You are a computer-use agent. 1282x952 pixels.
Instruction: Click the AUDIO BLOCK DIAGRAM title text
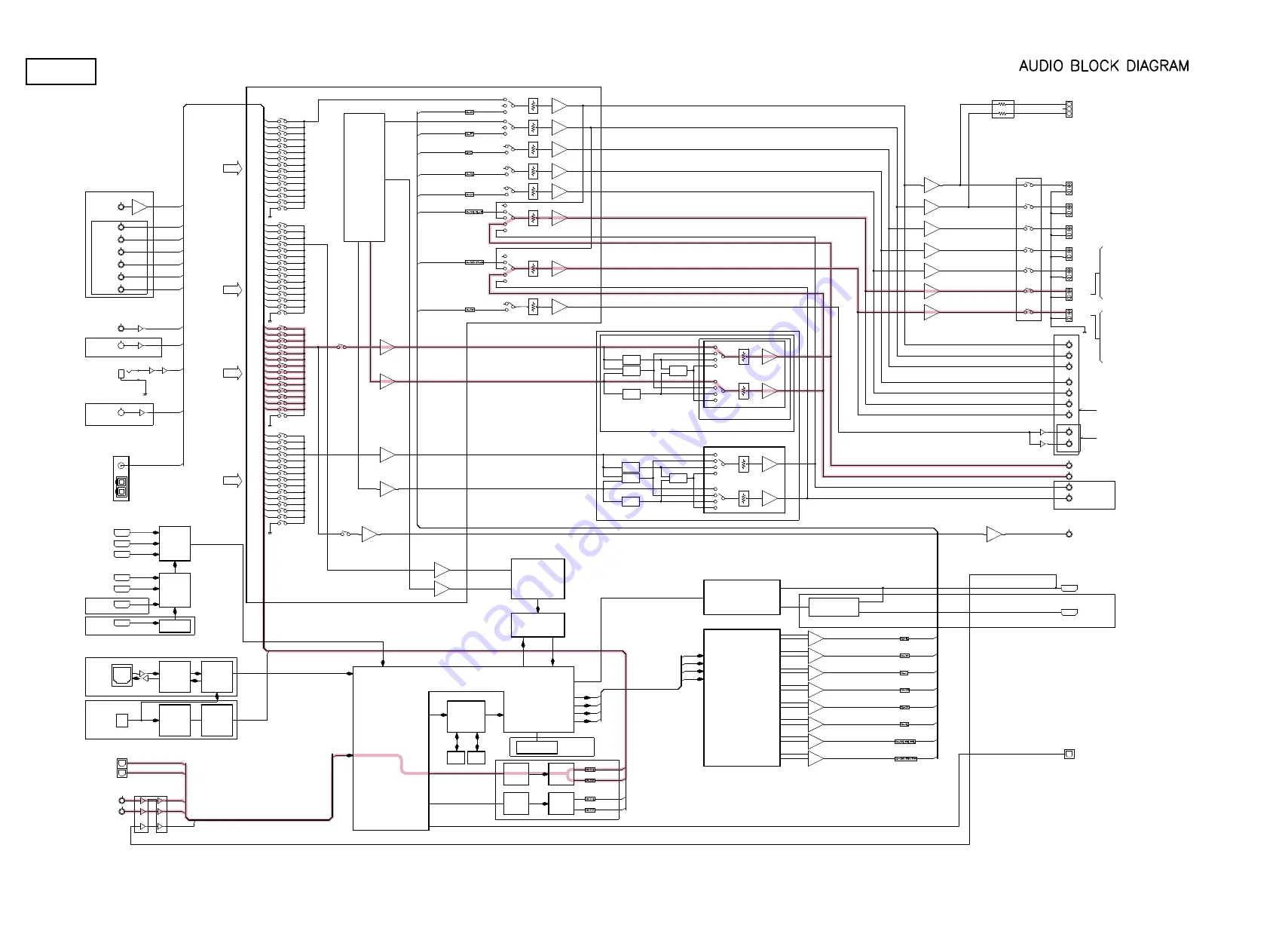[x=1103, y=66]
